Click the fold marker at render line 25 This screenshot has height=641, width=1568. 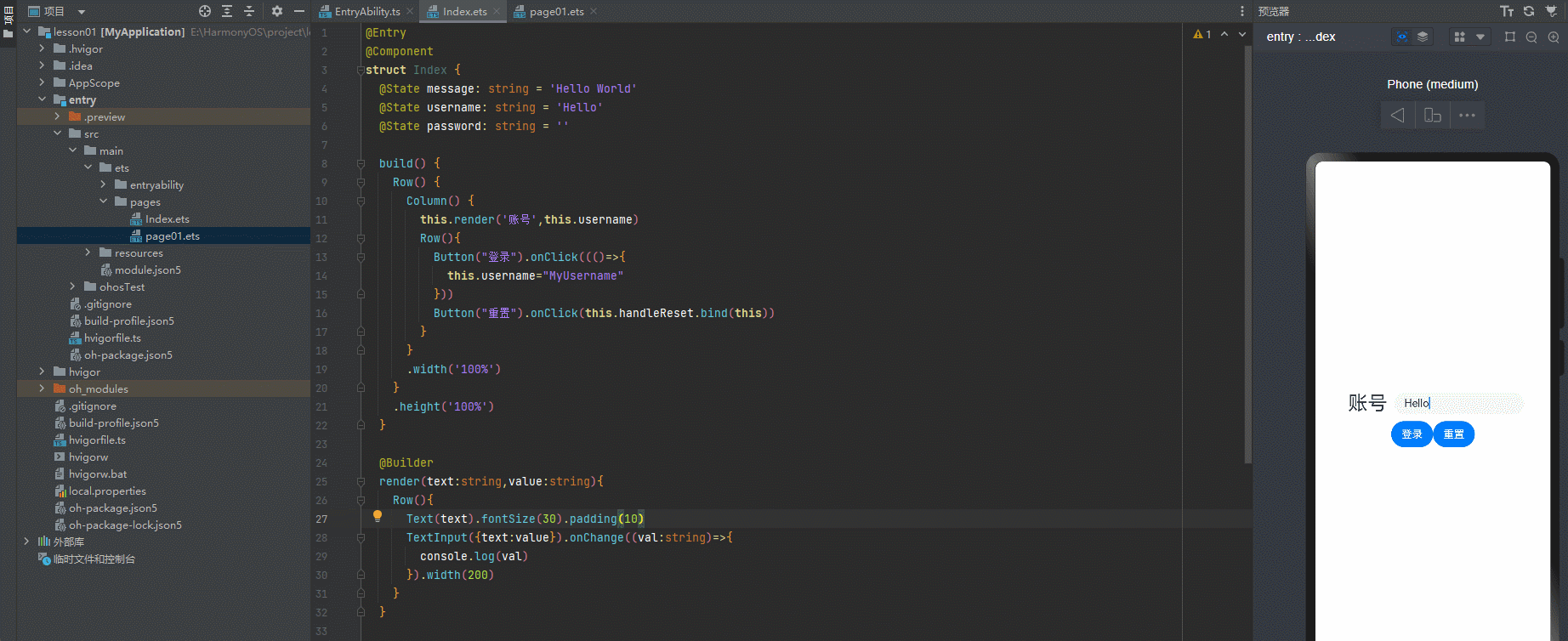click(x=361, y=481)
